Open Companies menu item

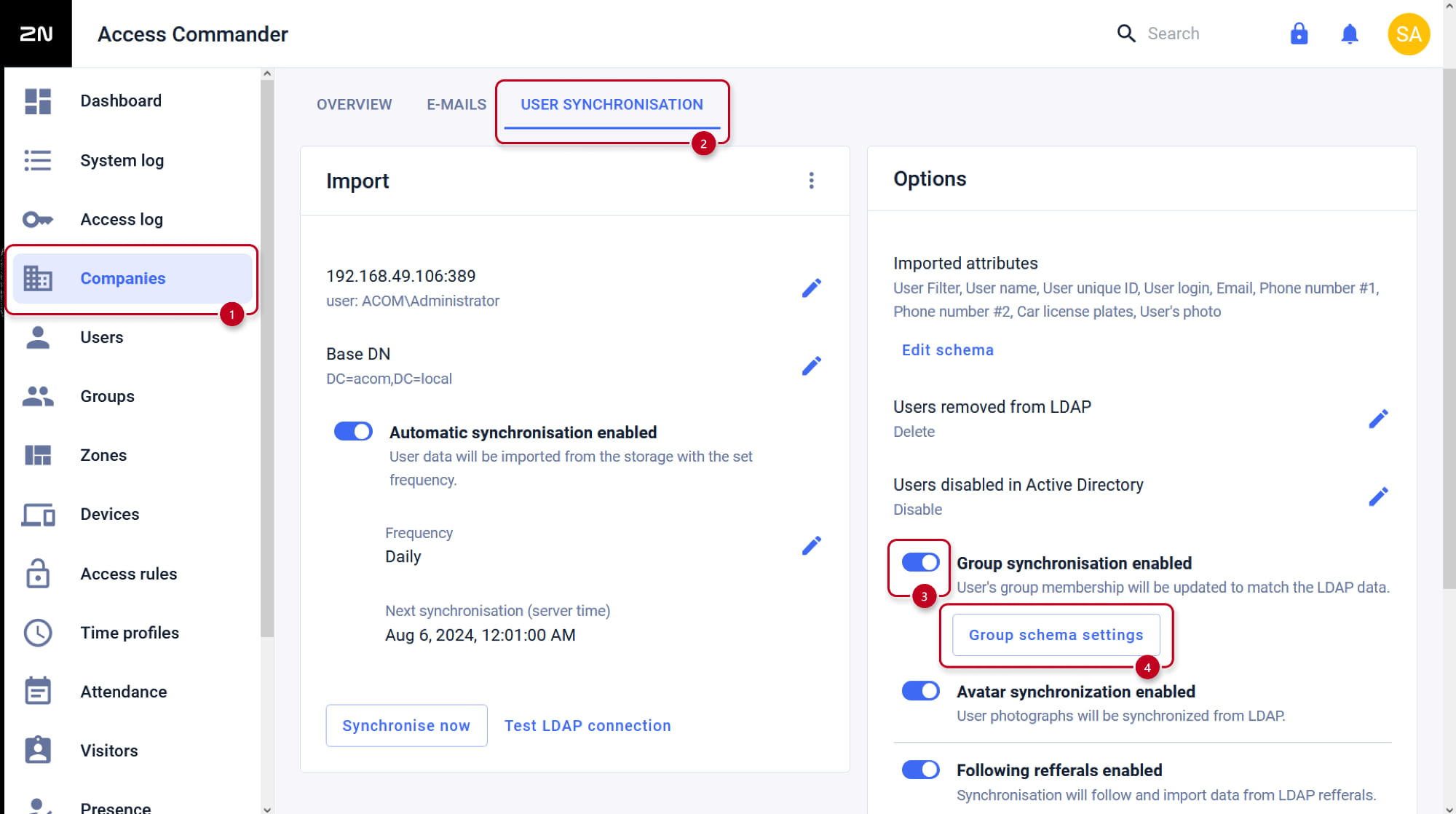132,278
